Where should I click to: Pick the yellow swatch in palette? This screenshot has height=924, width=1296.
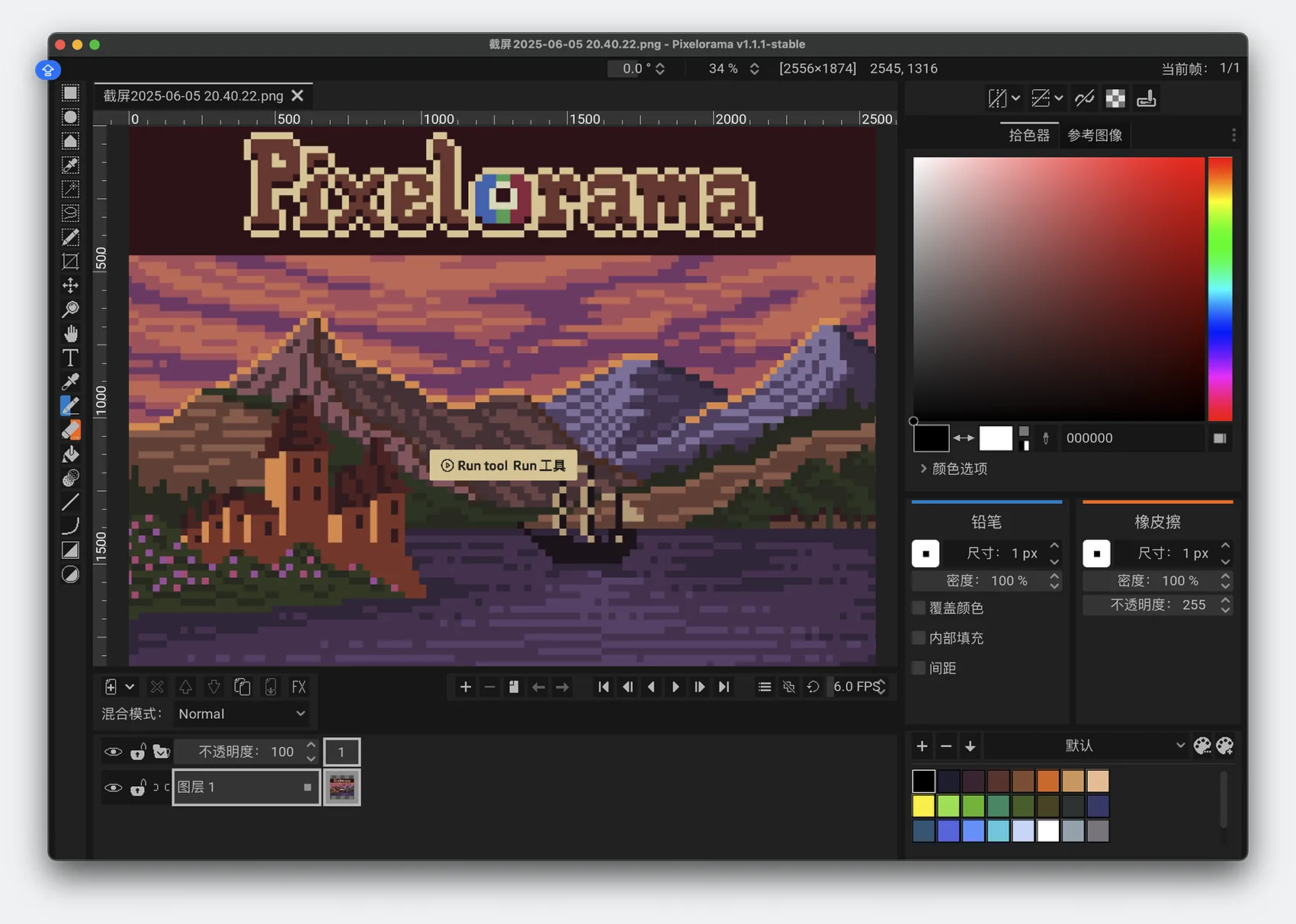[923, 806]
